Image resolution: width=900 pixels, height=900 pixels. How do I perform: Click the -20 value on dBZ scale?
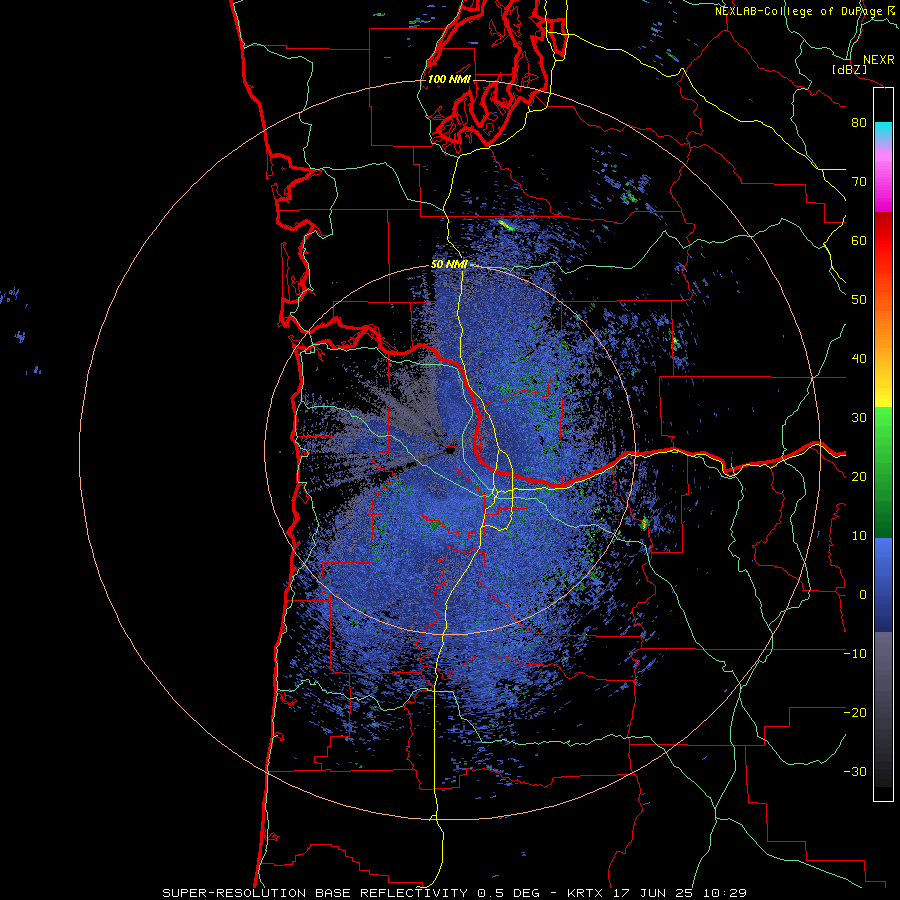point(855,713)
